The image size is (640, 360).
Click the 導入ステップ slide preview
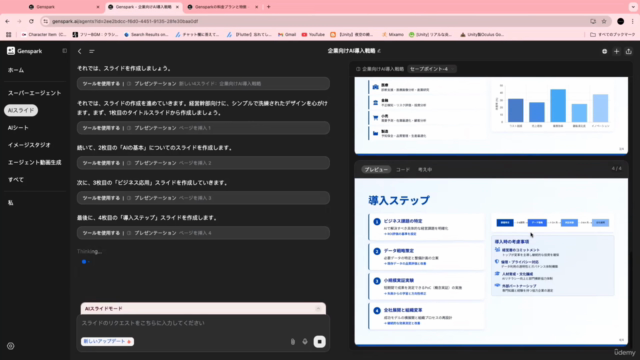[491, 262]
